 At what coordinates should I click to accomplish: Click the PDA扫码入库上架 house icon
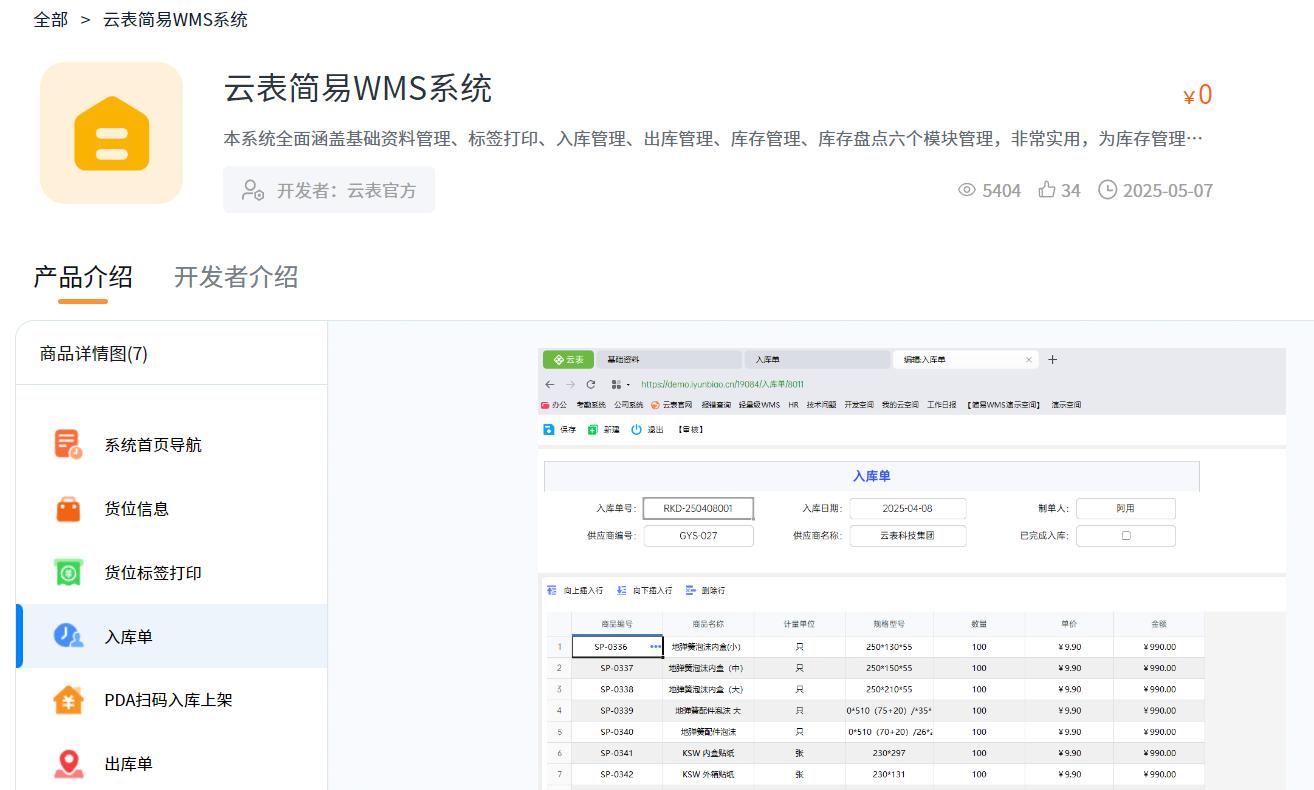pos(69,700)
